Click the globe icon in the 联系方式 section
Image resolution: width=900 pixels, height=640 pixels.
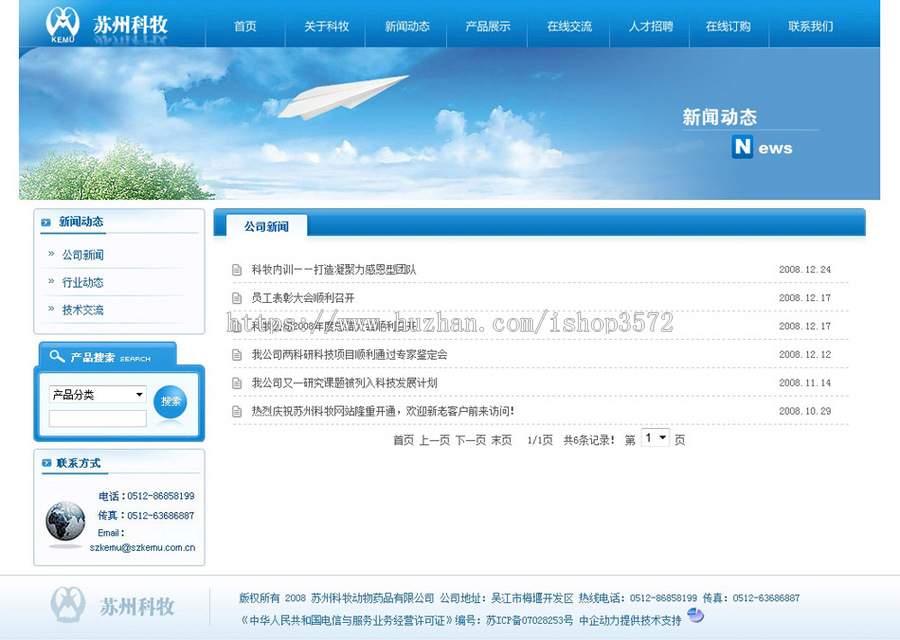(65, 523)
